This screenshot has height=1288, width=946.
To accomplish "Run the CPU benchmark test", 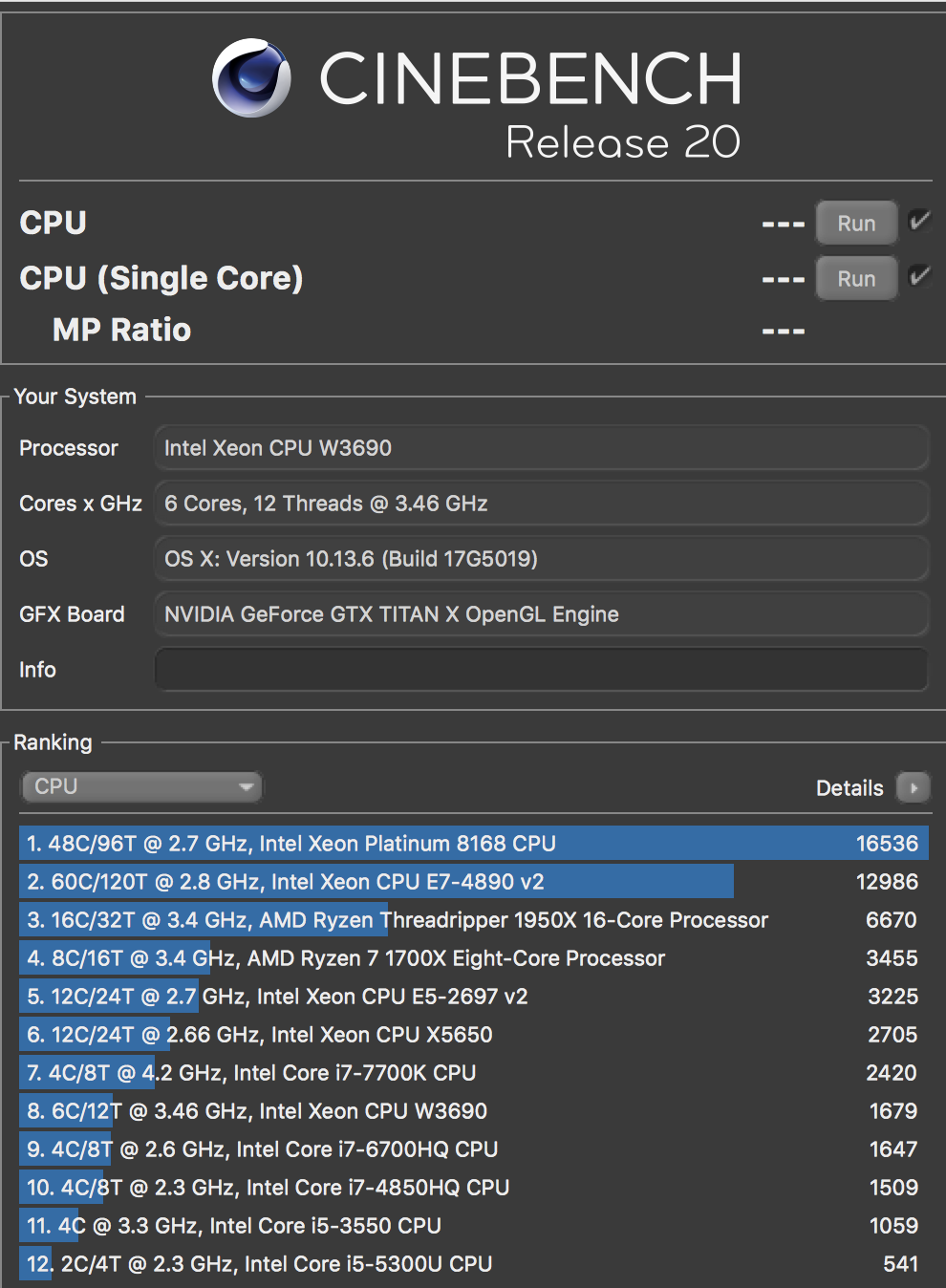I will pos(856,223).
